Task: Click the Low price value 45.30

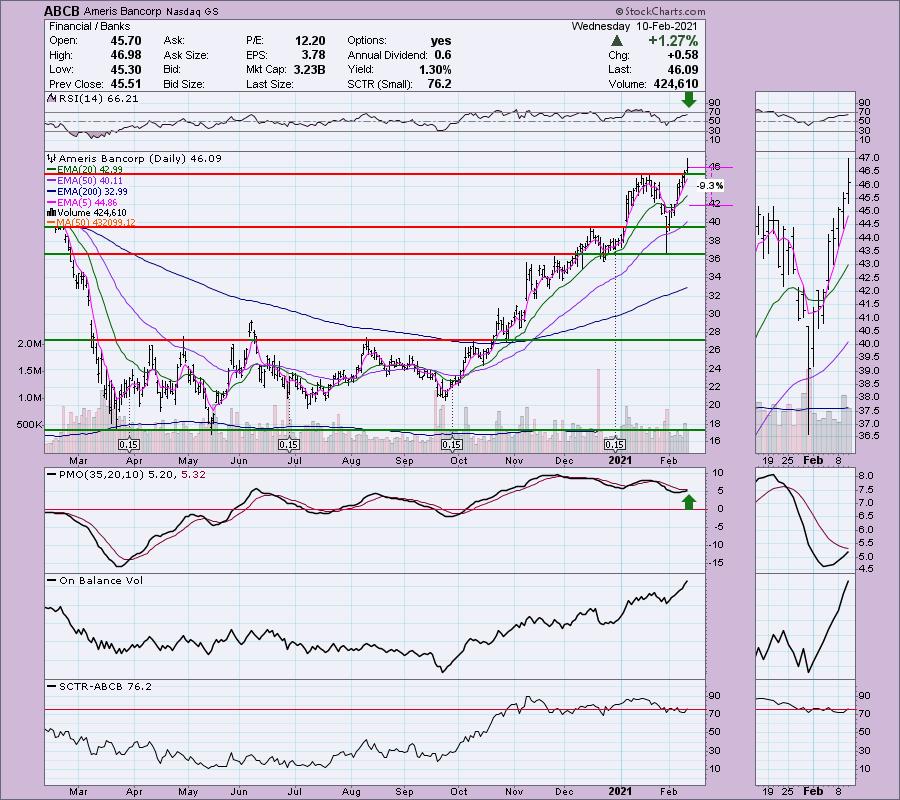Action: [126, 69]
